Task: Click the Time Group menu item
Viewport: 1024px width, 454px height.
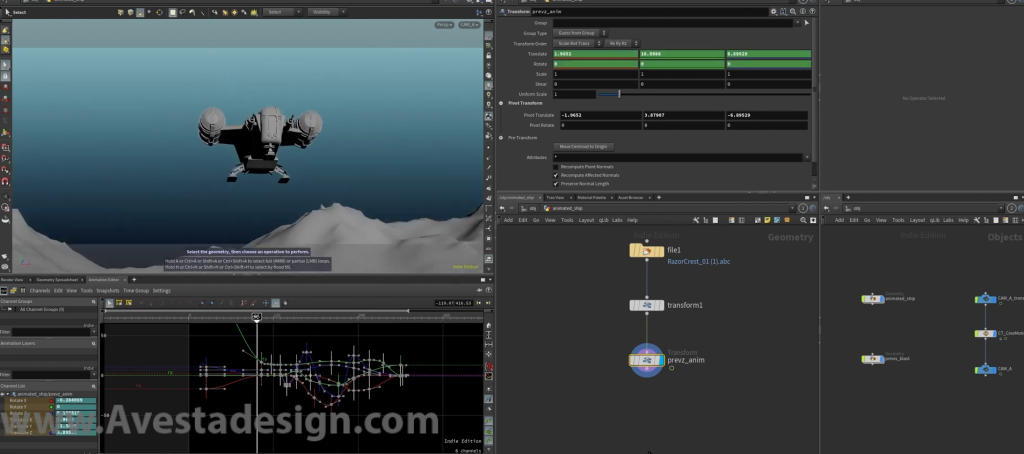Action: pyautogui.click(x=136, y=291)
